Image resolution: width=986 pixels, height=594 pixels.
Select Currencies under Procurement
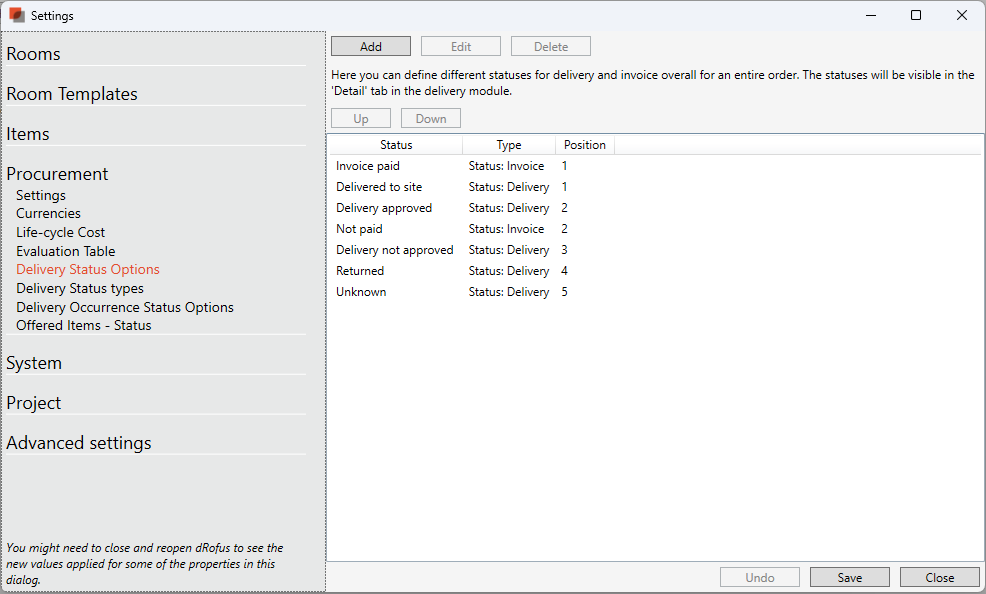coord(48,213)
